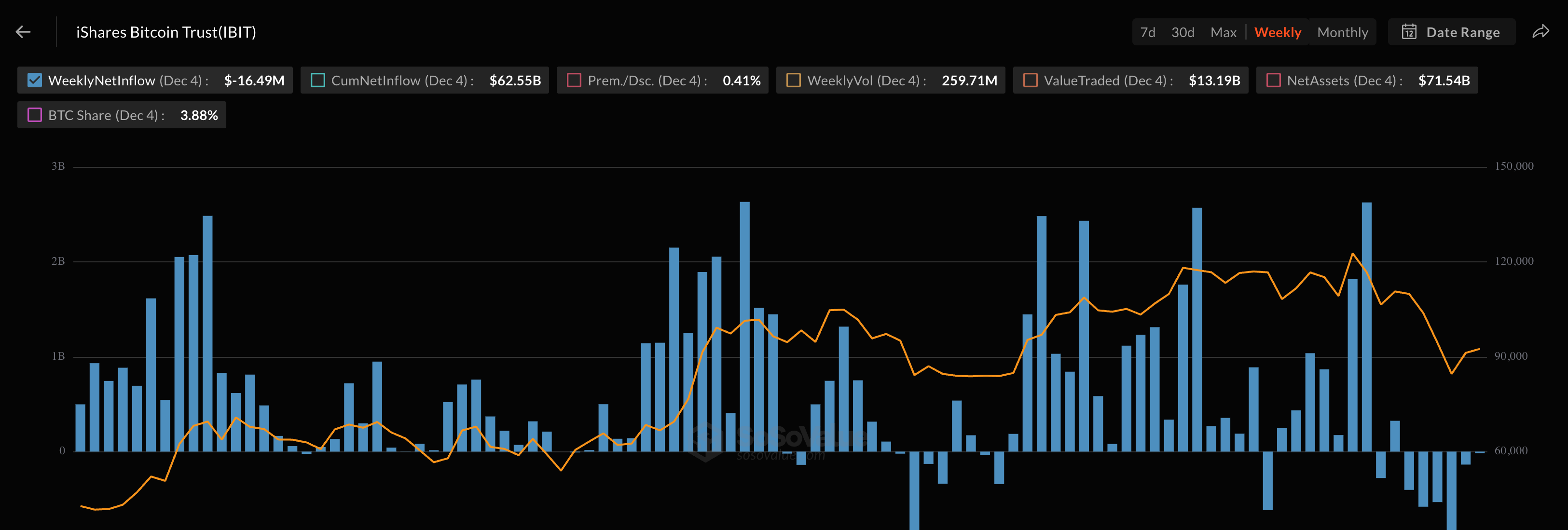Uncheck the WeeklyNetInflow checkbox

tap(35, 81)
